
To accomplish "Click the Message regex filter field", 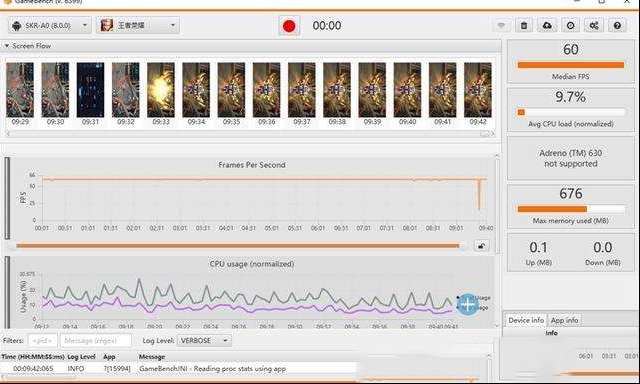I will tap(96, 340).
